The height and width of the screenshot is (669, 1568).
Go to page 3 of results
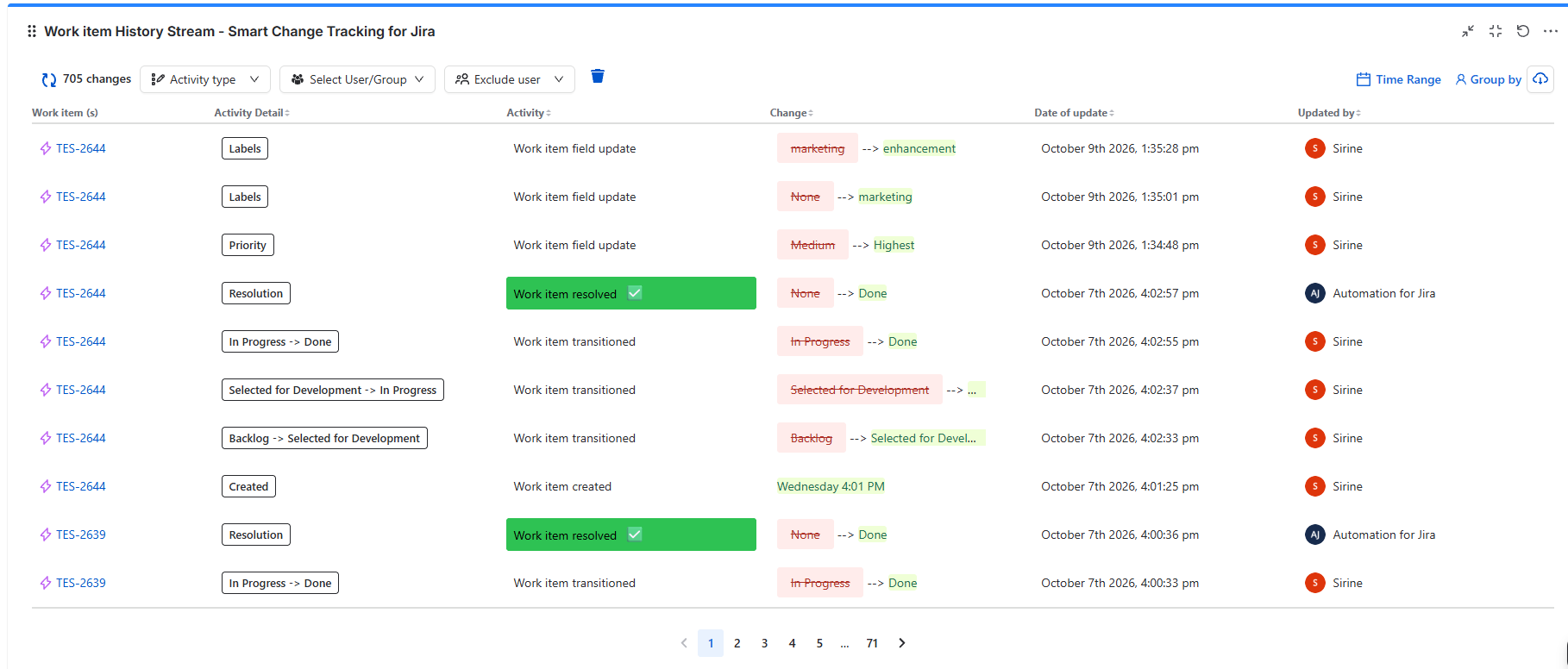pyautogui.click(x=765, y=643)
